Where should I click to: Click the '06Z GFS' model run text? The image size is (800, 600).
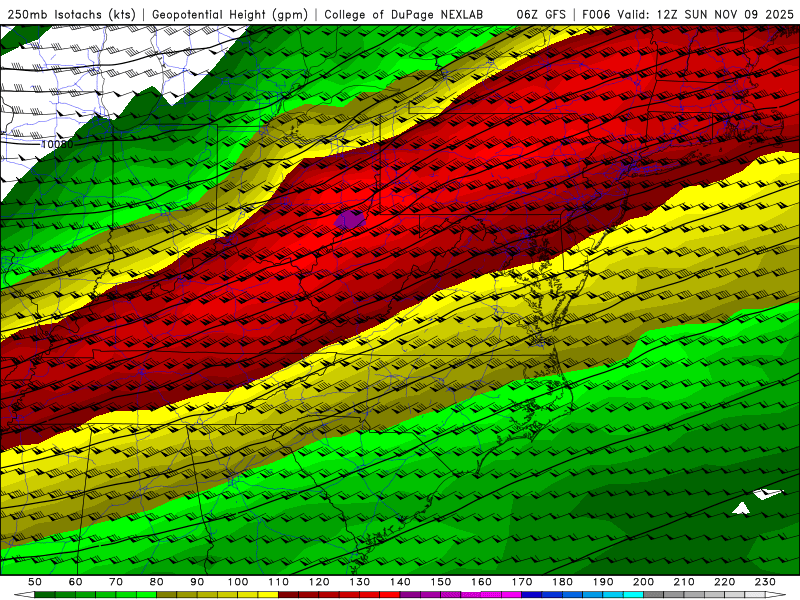tap(541, 14)
